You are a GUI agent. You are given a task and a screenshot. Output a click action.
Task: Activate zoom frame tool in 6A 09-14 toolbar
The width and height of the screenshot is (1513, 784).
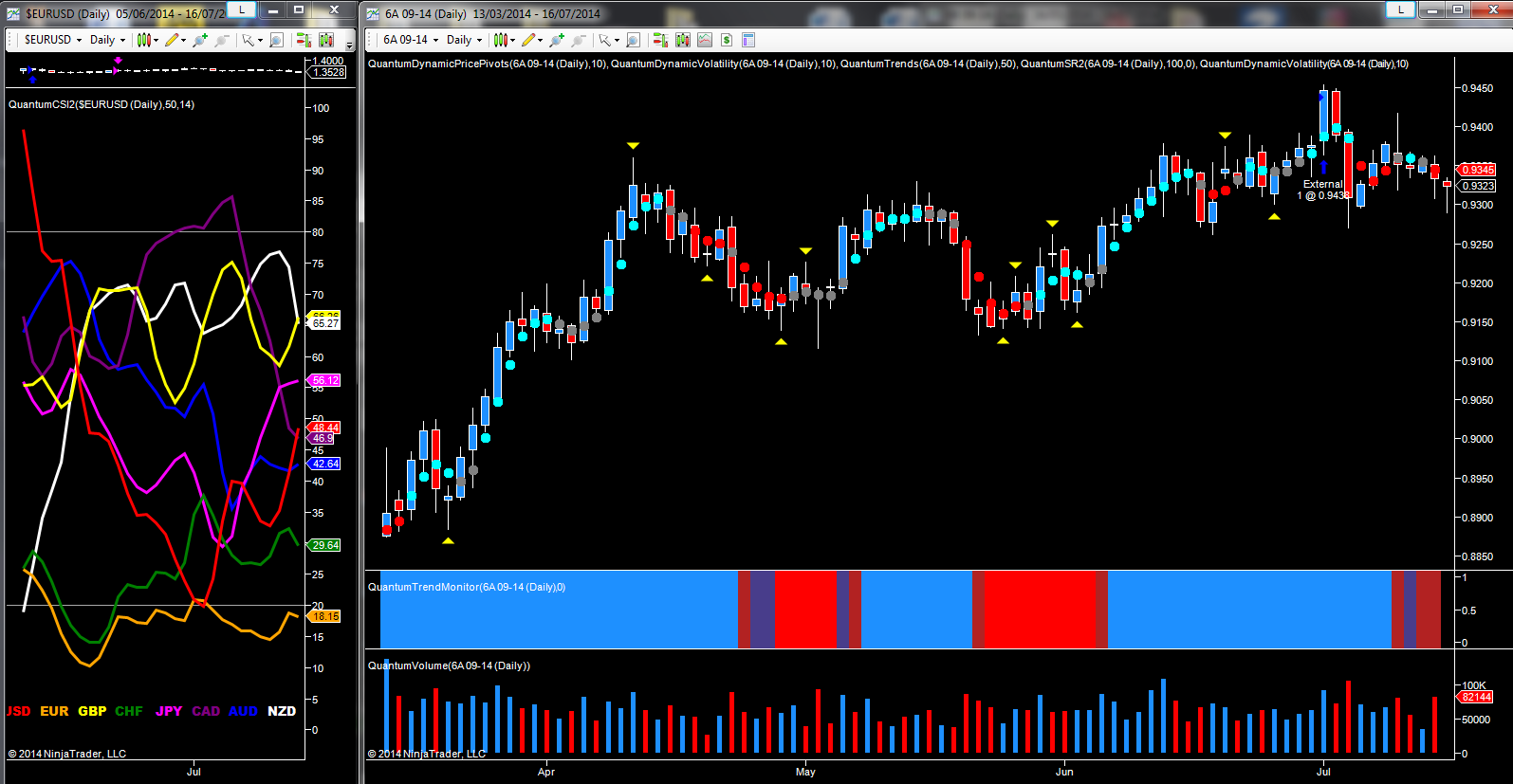pos(633,40)
